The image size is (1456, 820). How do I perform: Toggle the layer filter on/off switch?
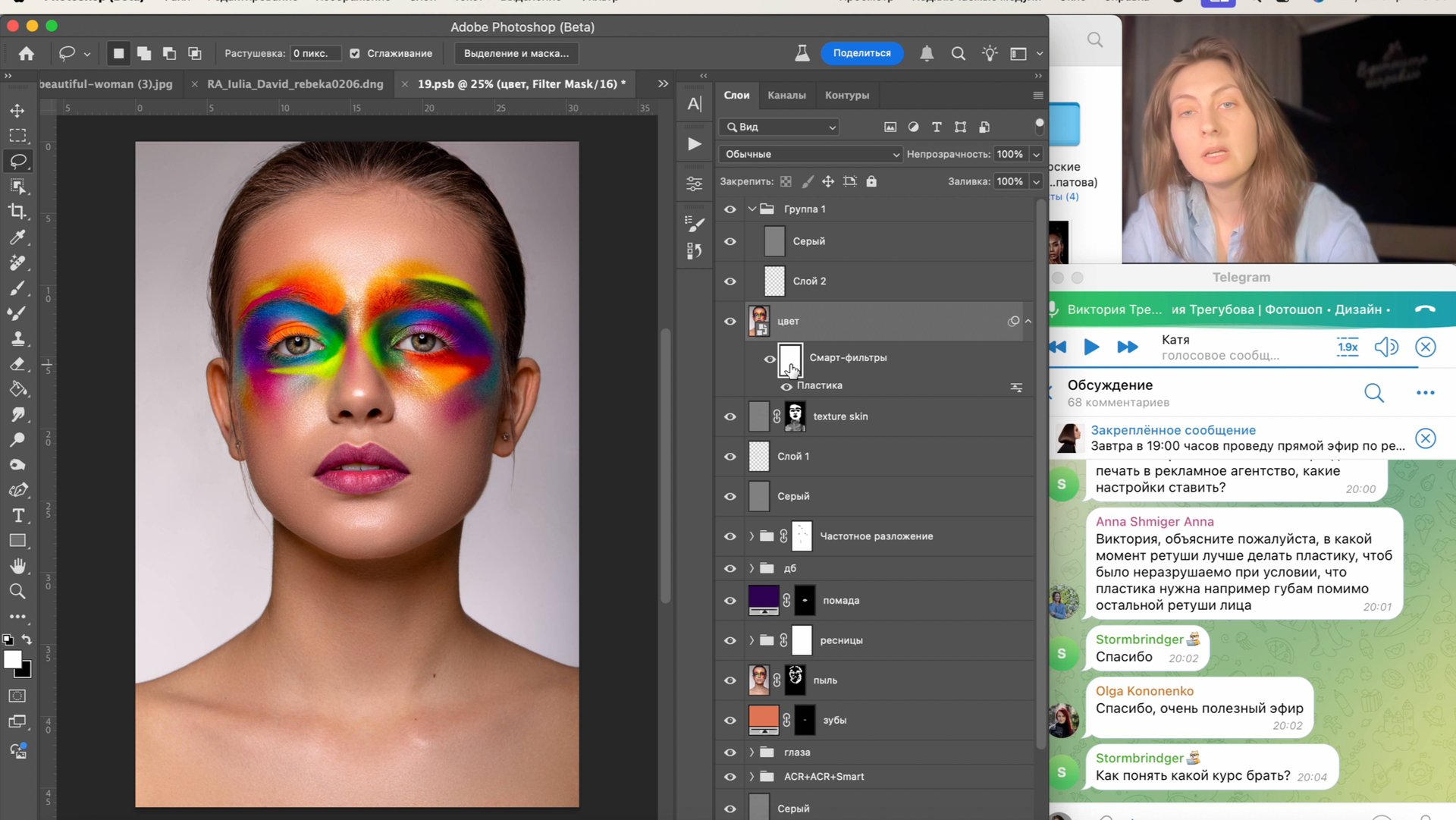1039,127
